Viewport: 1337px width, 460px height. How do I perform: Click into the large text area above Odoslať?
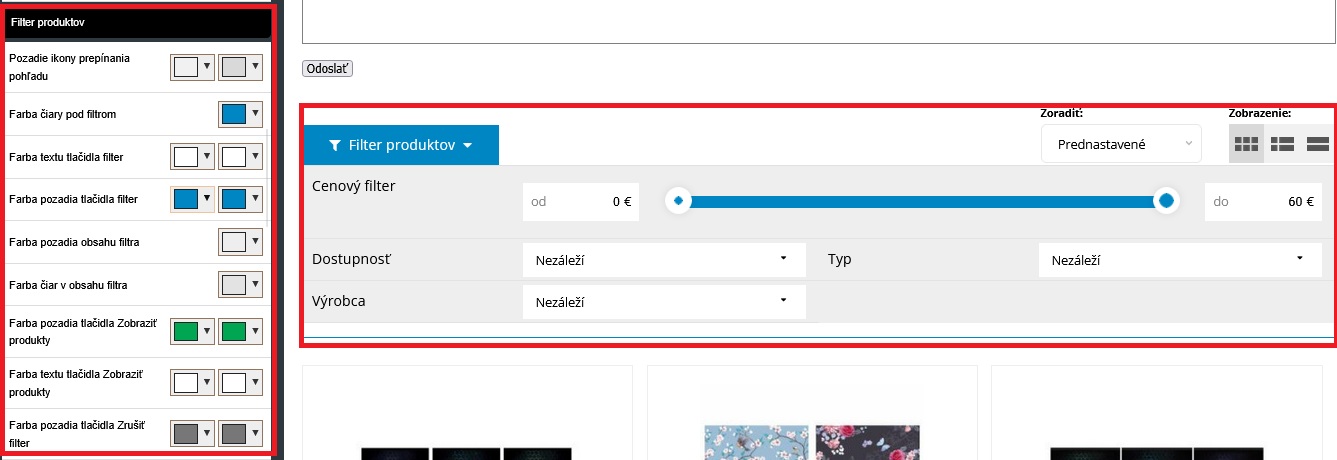[819, 21]
